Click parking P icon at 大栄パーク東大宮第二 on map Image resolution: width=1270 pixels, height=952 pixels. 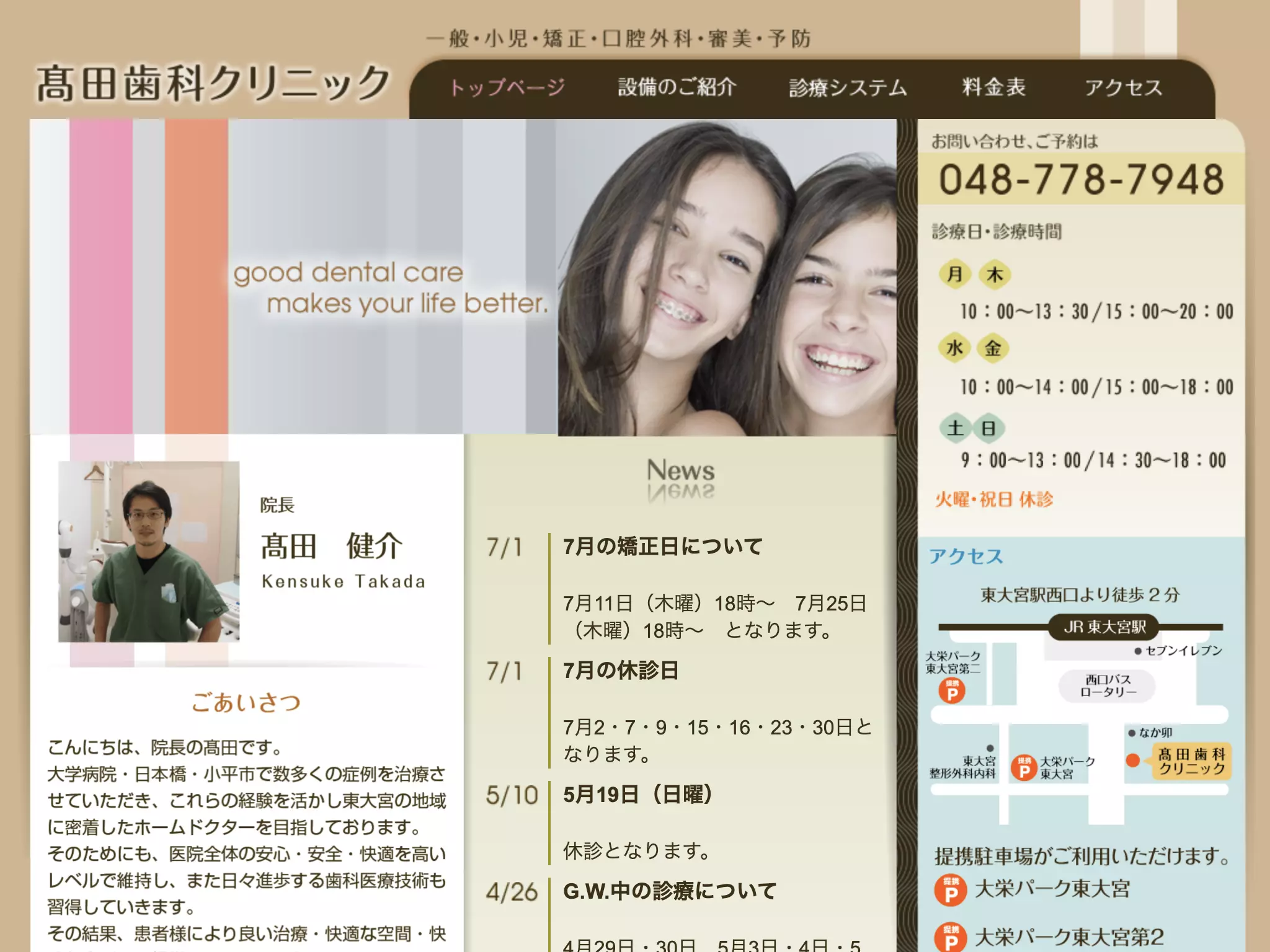tap(952, 690)
